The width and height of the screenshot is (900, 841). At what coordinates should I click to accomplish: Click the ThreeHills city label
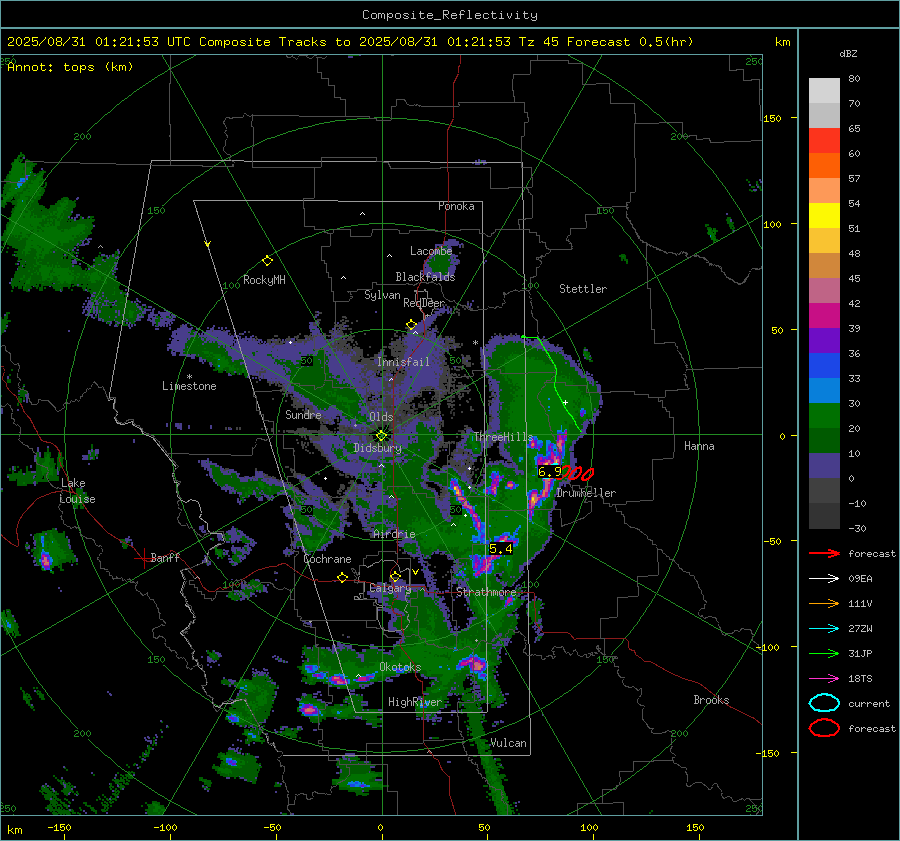[x=503, y=437]
